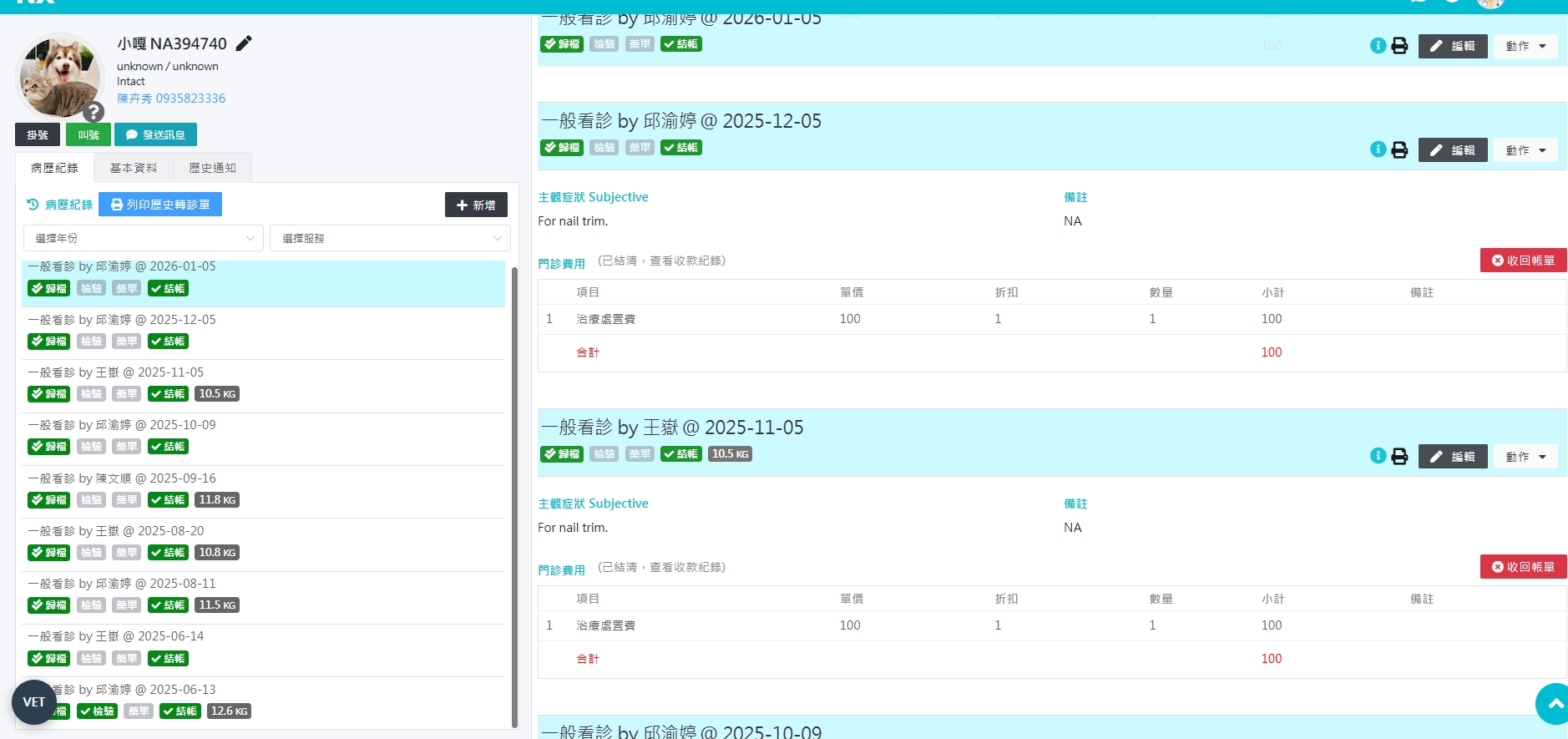The height and width of the screenshot is (739, 1568).
Task: Open the VET floating badge
Action: click(x=34, y=702)
